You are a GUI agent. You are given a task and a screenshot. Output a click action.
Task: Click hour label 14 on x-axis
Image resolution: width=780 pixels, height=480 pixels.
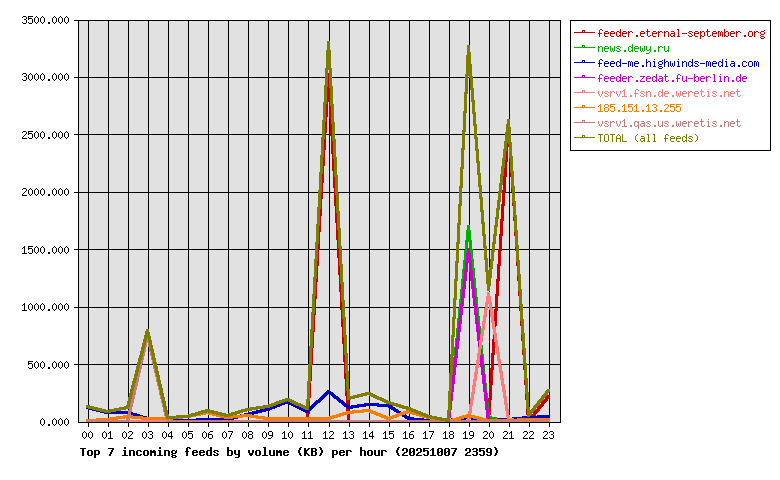pos(368,435)
